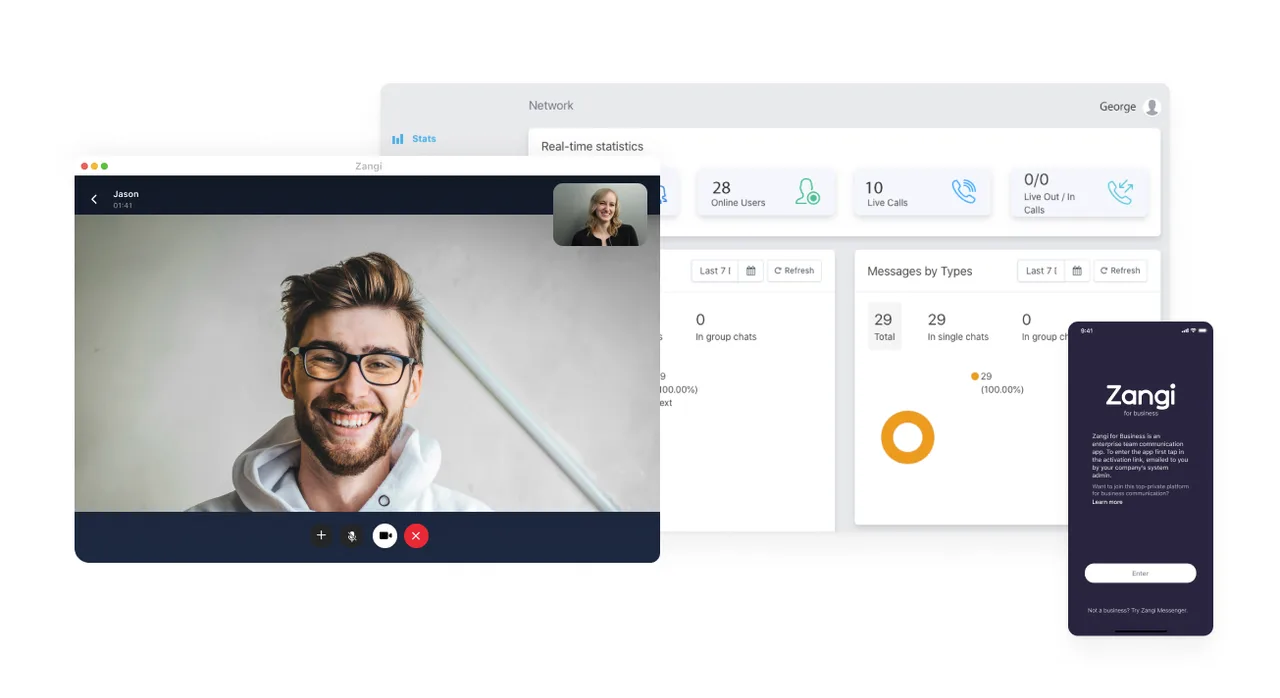This screenshot has height=698, width=1280.
Task: Refresh the left chart panel
Action: 794,271
